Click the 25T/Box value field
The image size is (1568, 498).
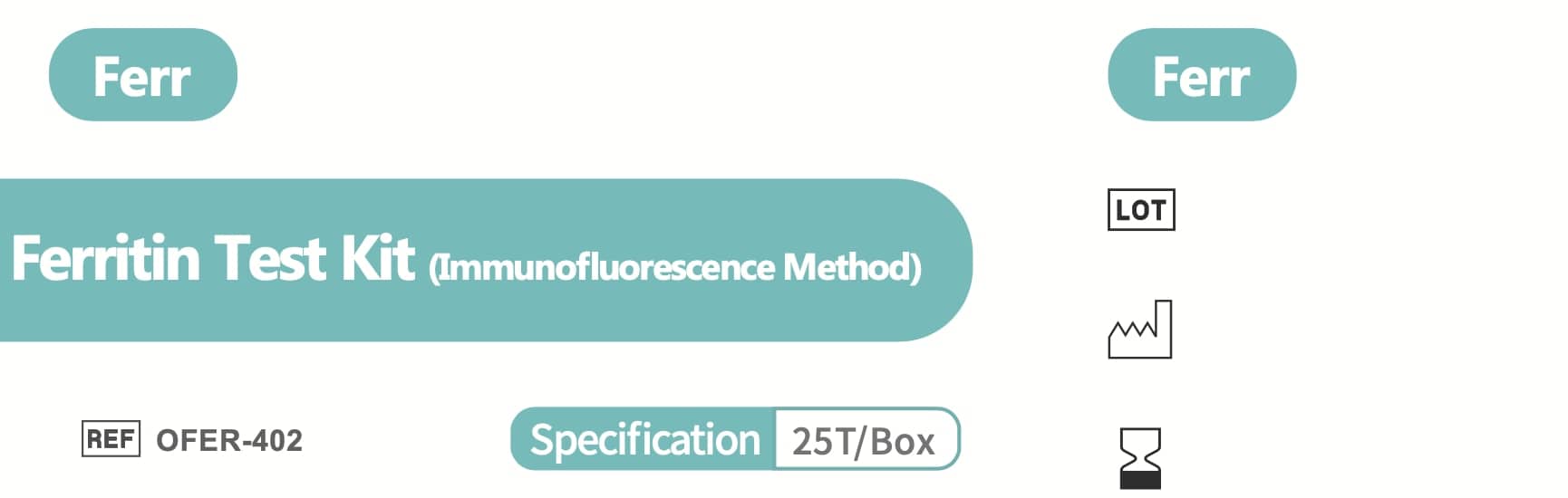(864, 441)
